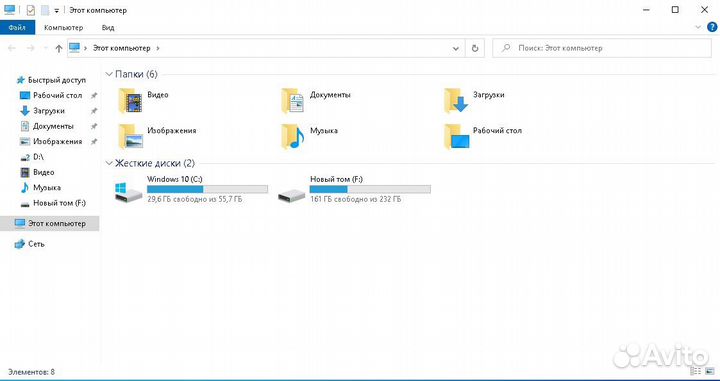
Task: Open the Quick Access Toolbar customize dropdown
Action: point(56,11)
